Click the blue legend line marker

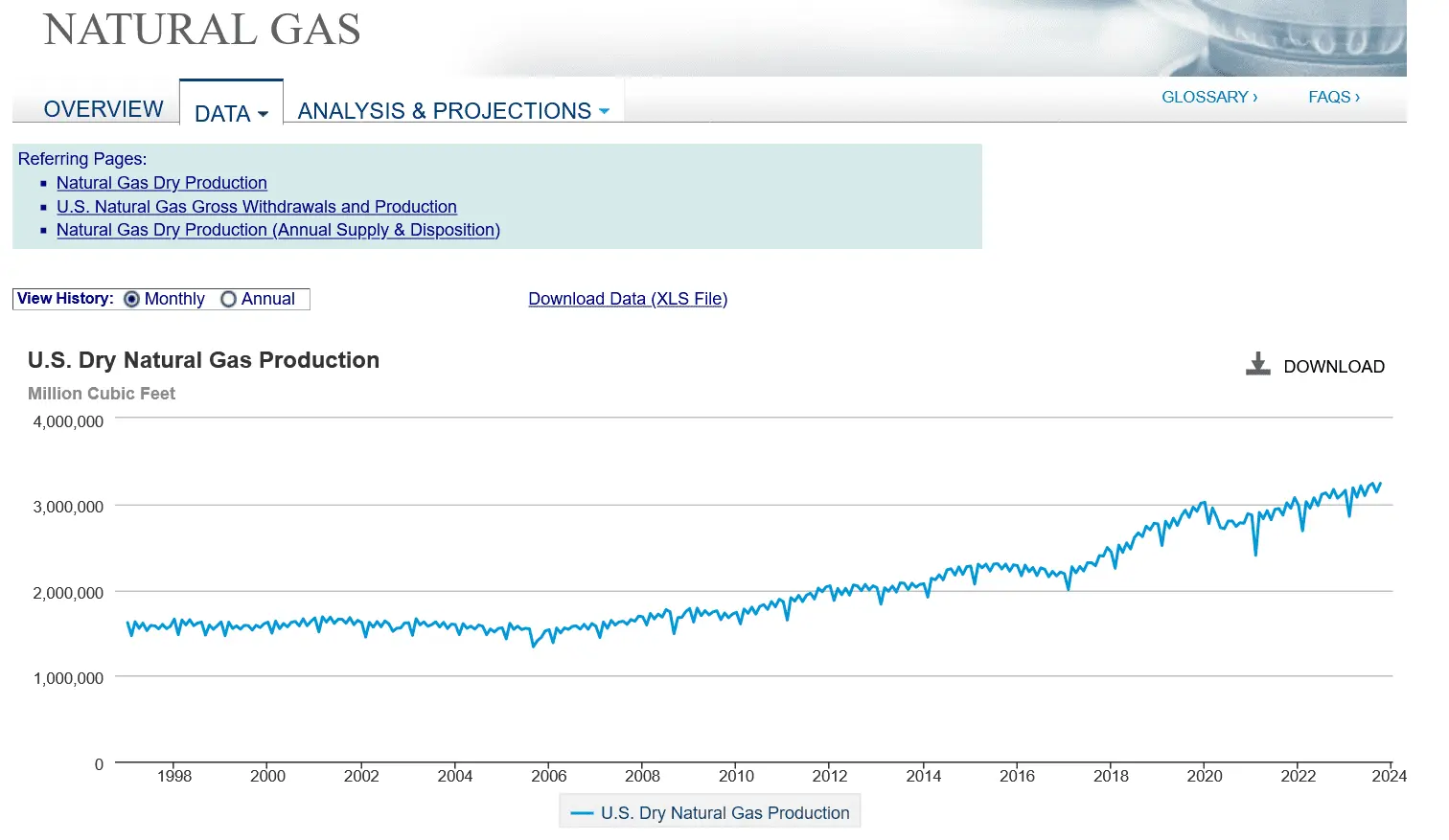582,813
